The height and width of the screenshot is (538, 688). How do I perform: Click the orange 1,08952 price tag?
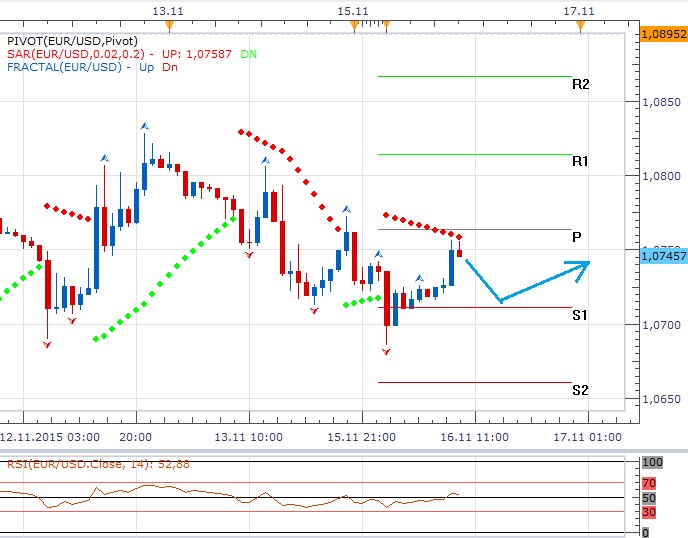point(661,33)
